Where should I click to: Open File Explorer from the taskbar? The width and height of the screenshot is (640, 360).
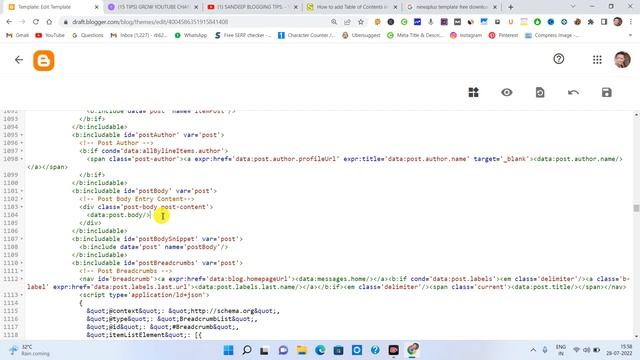pyautogui.click(x=302, y=350)
